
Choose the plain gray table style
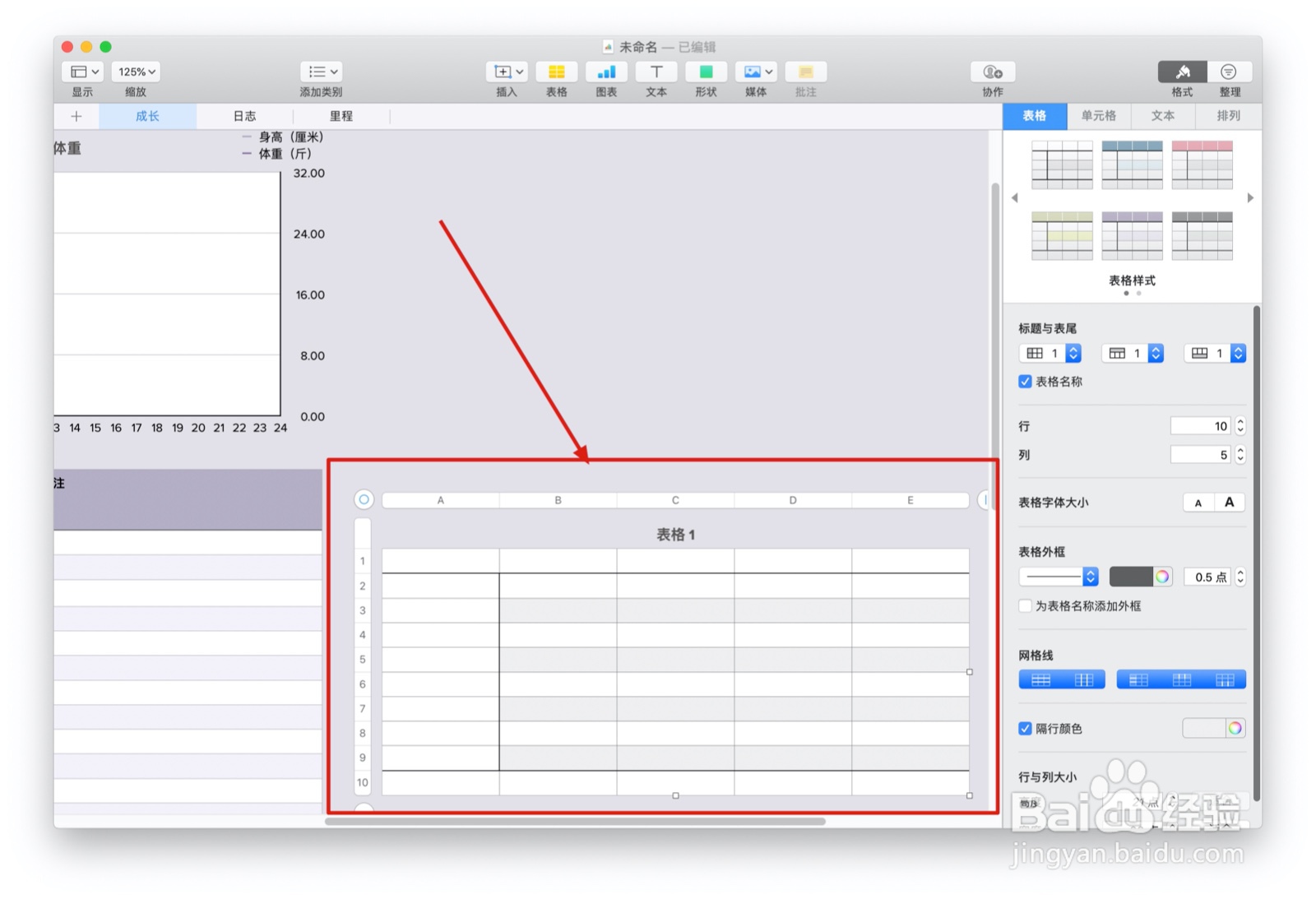pos(1063,165)
